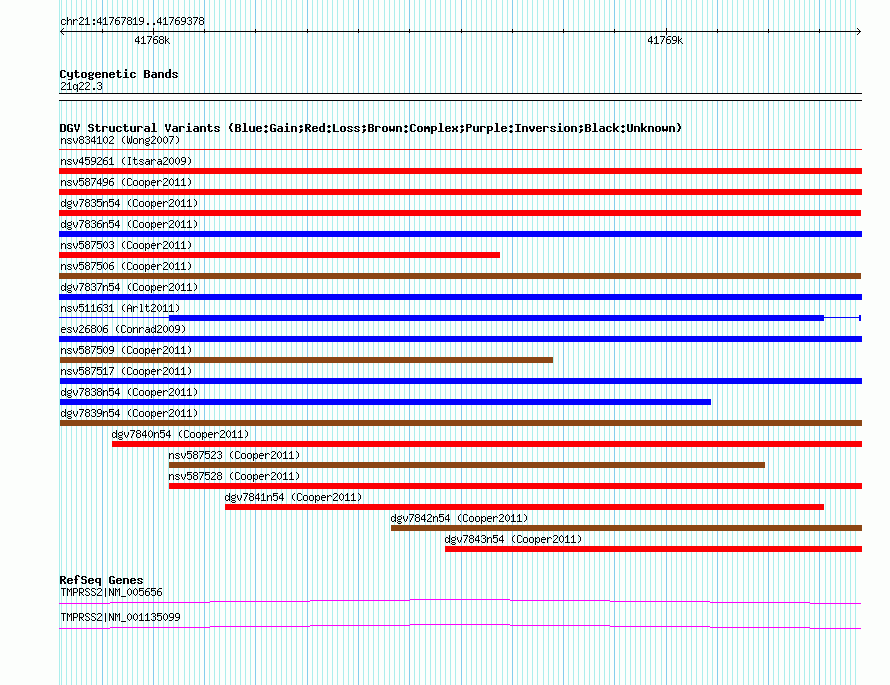
Task: Click the thin red nsv834102 feature line
Action: coord(460,150)
